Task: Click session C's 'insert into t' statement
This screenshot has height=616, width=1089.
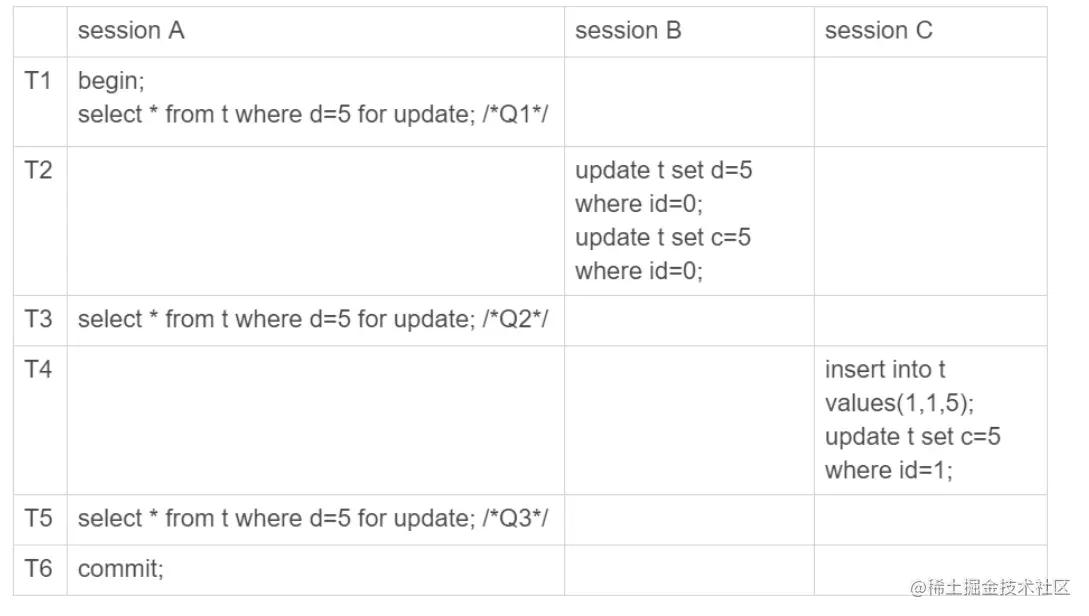Action: click(884, 370)
